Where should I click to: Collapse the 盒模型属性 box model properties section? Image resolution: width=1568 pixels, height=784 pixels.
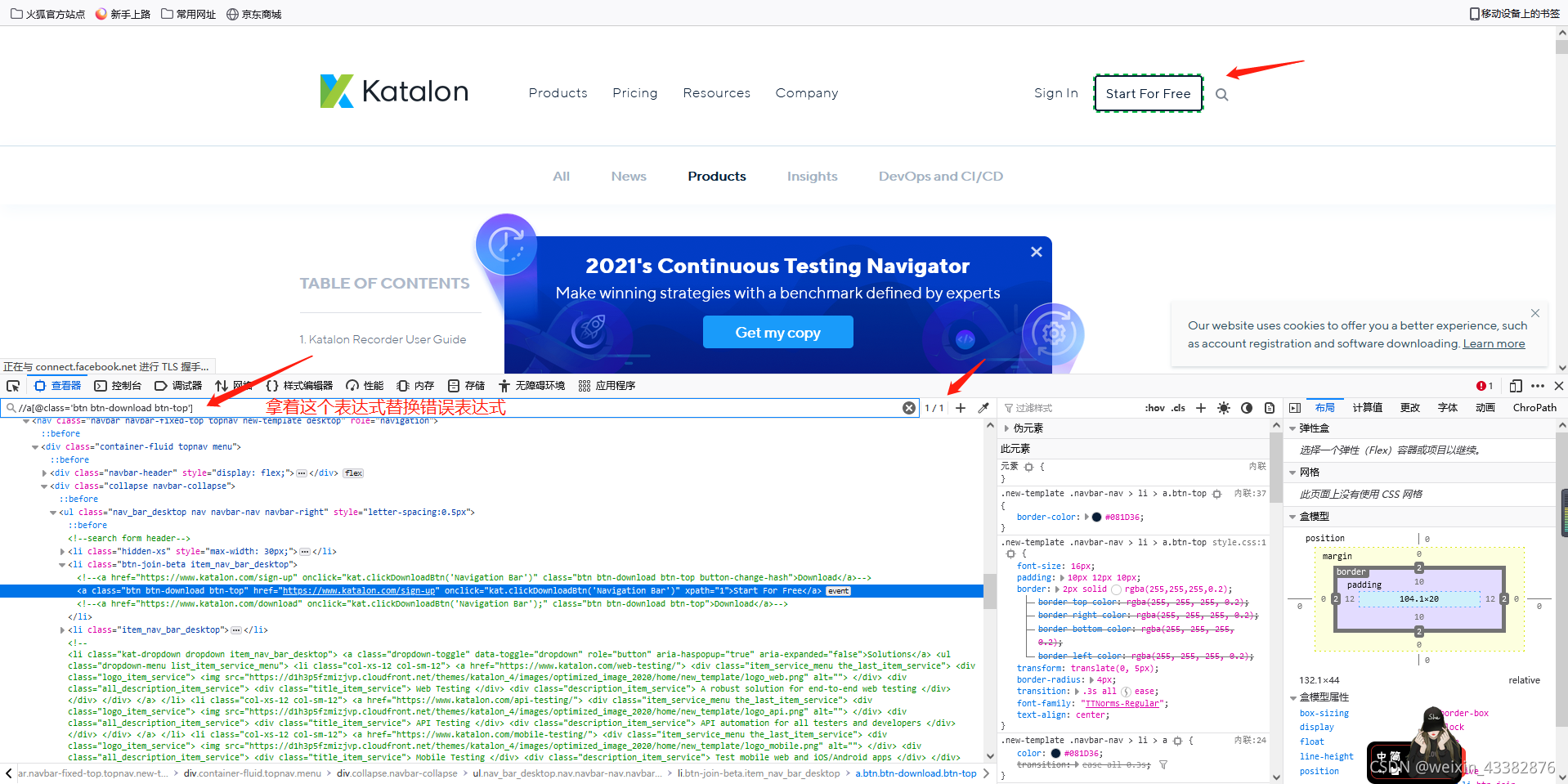(x=1292, y=697)
